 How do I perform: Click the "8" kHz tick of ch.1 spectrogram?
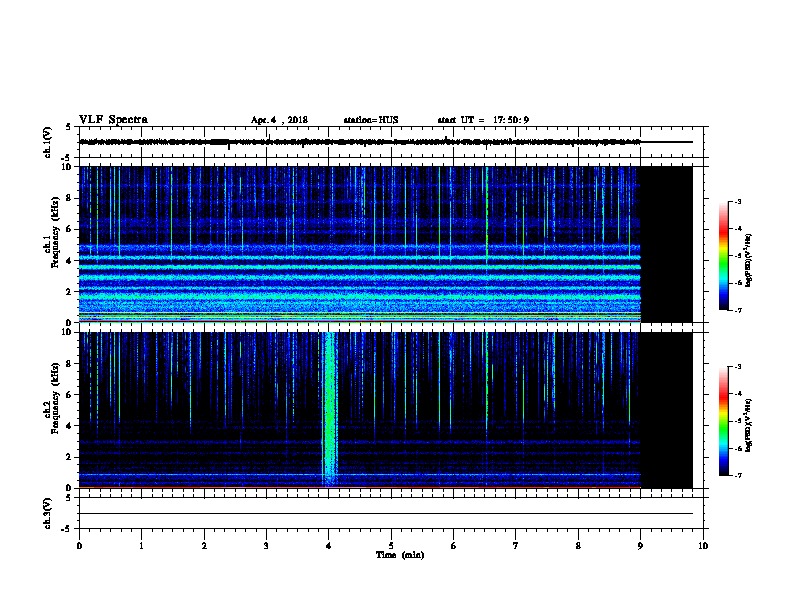[70, 198]
